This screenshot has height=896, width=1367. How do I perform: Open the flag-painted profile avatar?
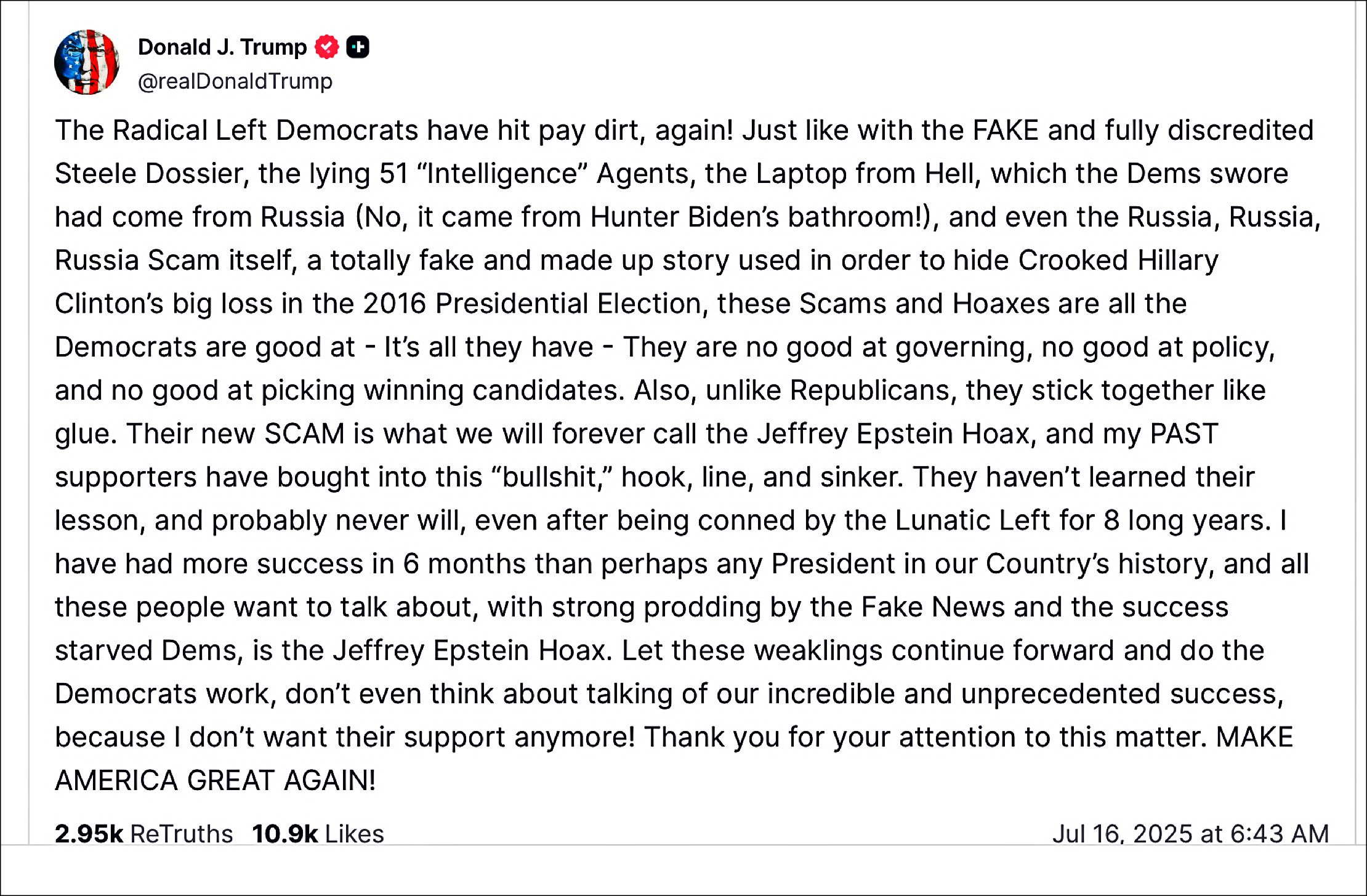(x=87, y=62)
